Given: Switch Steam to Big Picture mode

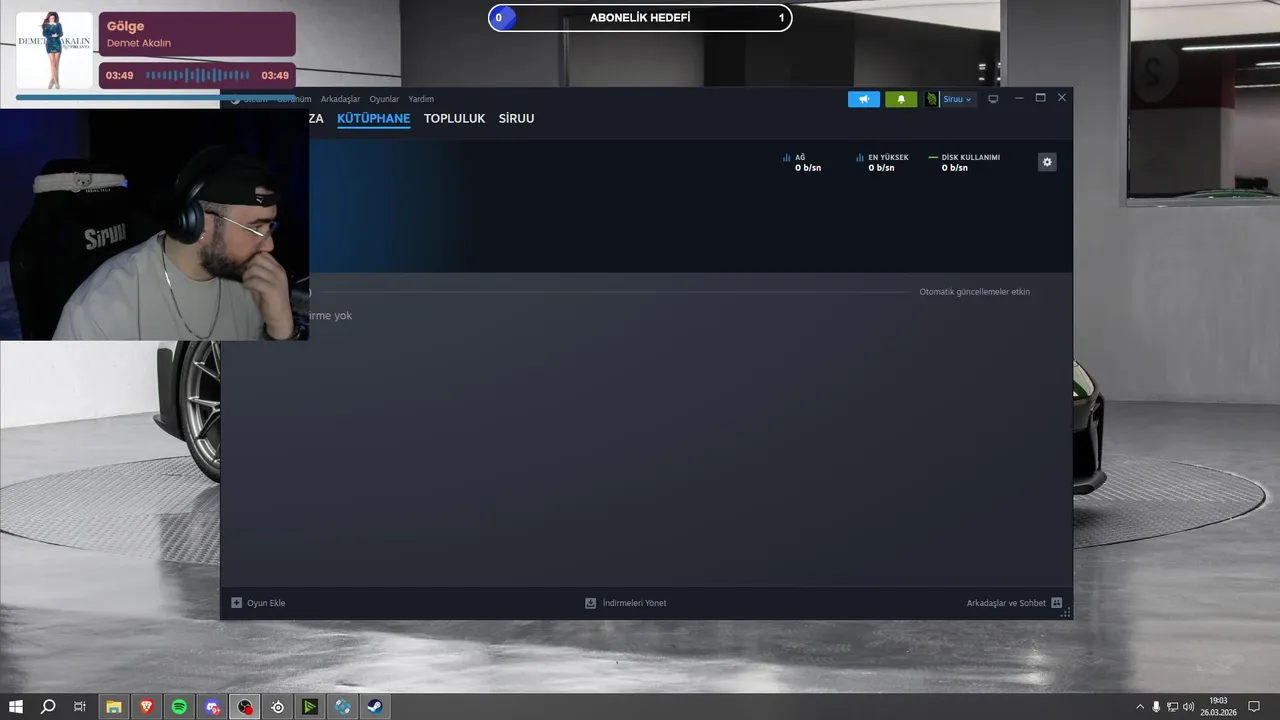Looking at the screenshot, I should [993, 99].
